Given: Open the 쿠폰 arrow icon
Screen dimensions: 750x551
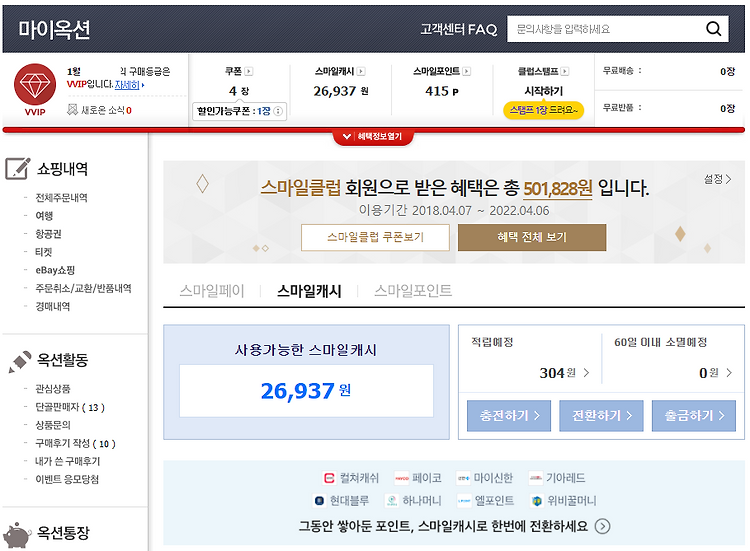Looking at the screenshot, I should [x=248, y=71].
